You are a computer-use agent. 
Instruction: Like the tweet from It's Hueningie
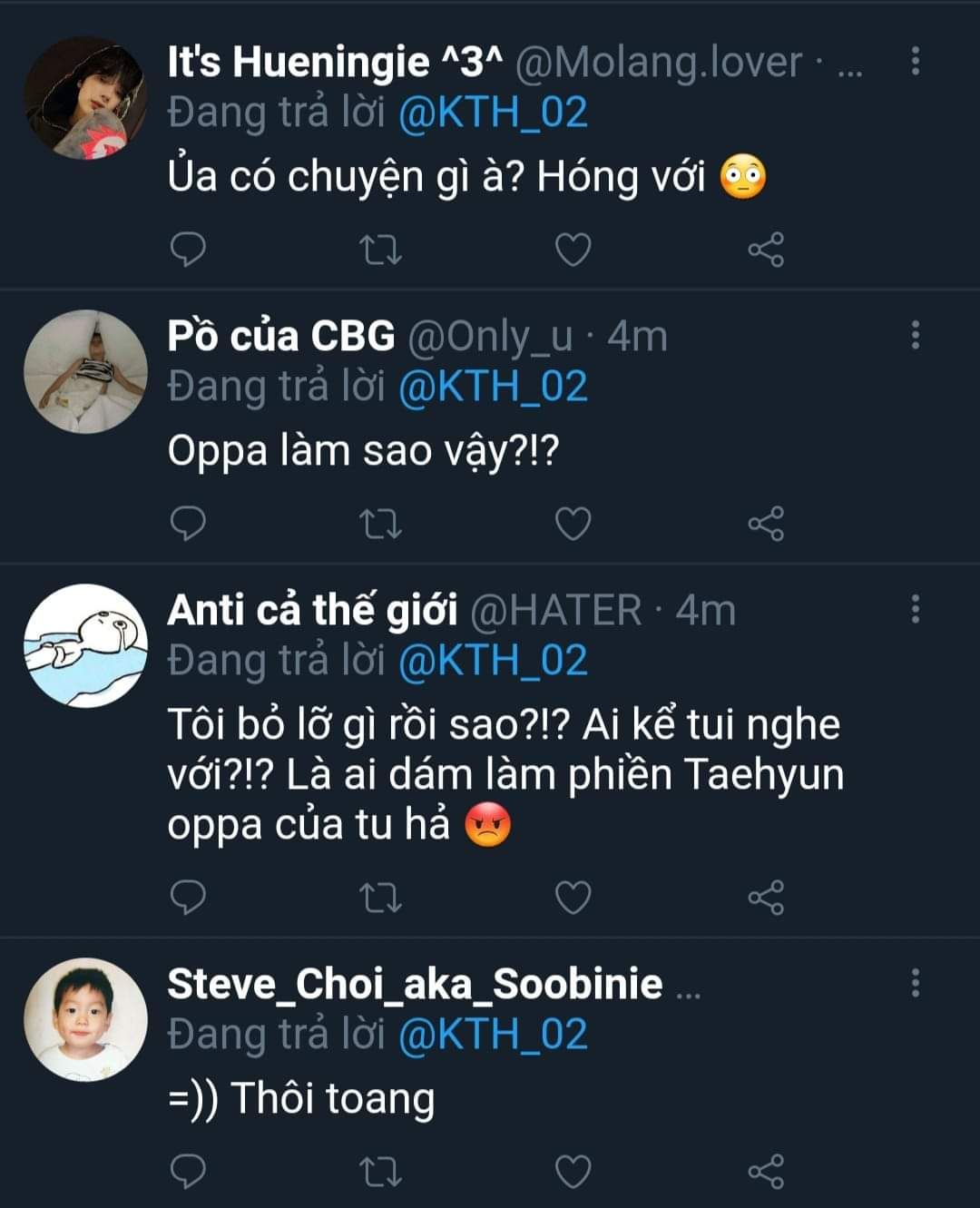click(x=573, y=249)
